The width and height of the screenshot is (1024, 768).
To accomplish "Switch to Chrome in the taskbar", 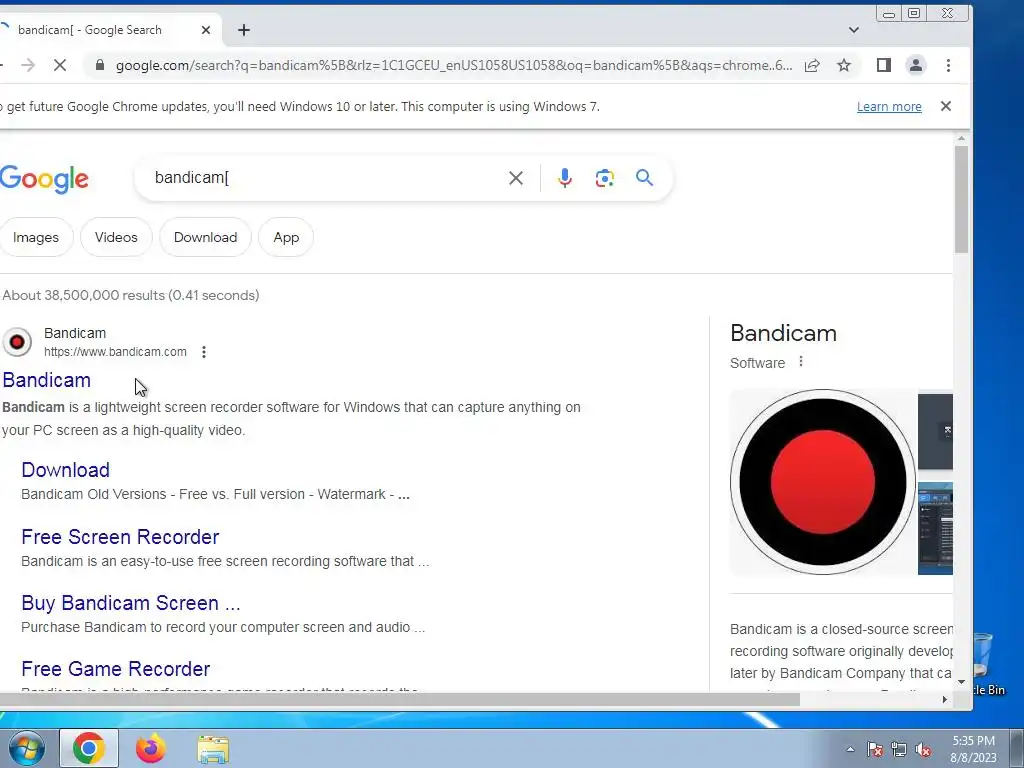I will click(x=89, y=748).
